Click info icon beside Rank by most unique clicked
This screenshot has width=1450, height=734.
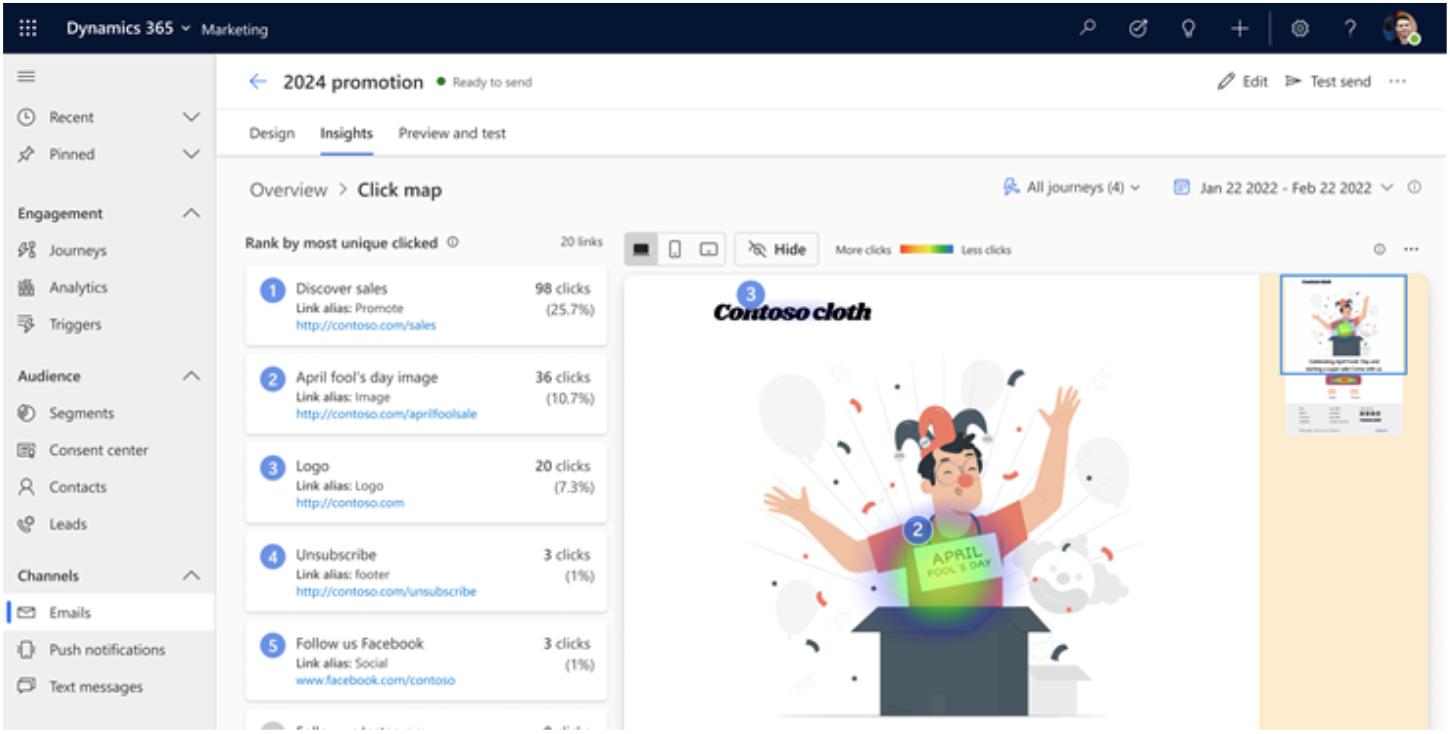[453, 242]
